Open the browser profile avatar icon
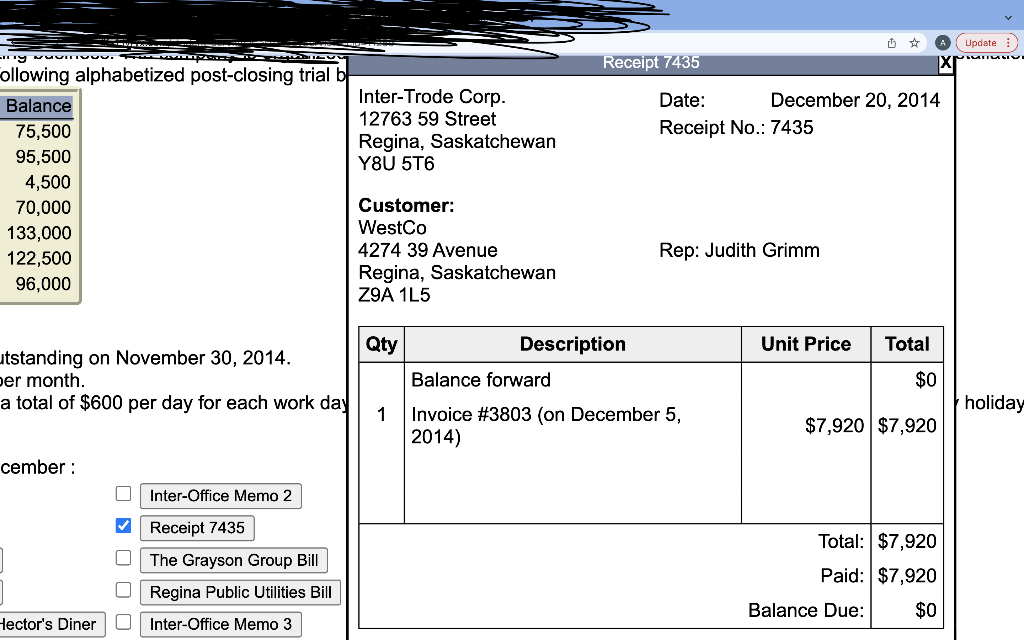Screen dimensions: 1024x640 [x=941, y=44]
